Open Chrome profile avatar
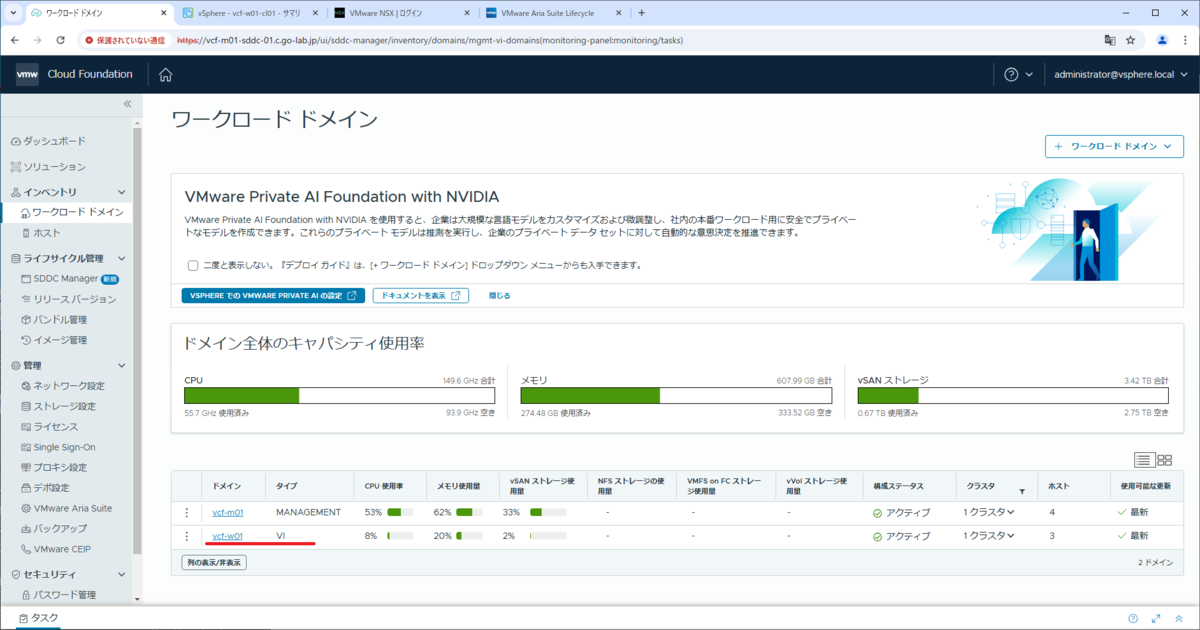Viewport: 1200px width, 630px height. tap(1162, 40)
